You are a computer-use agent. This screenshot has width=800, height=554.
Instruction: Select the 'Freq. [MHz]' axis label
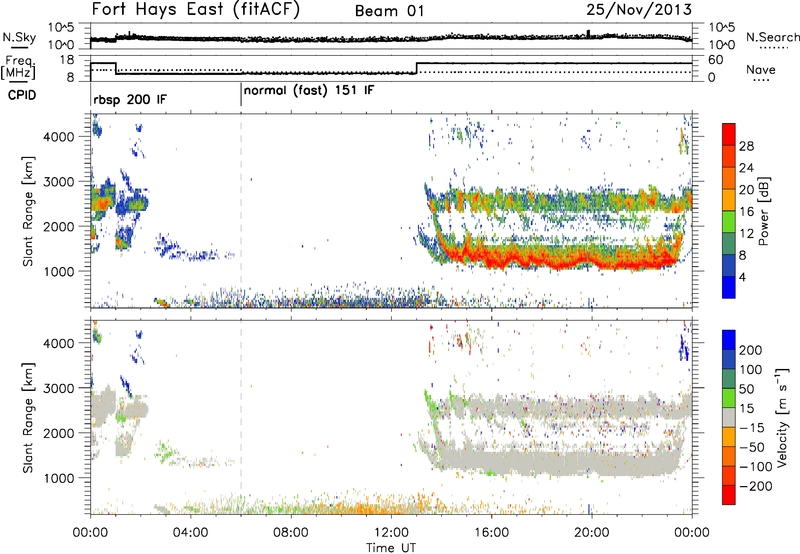(19, 67)
